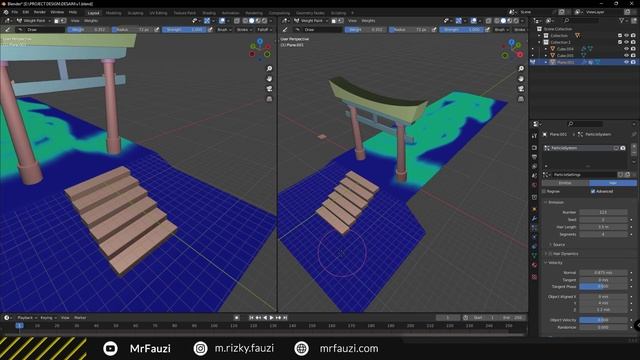640x360 pixels.
Task: Open Falloff dropdown in left viewport
Action: (x=264, y=29)
